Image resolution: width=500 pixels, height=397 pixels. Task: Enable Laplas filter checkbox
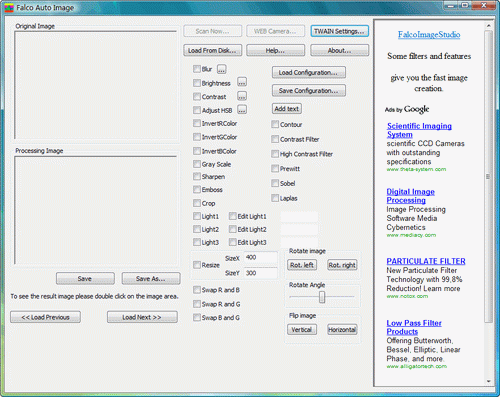coord(275,198)
